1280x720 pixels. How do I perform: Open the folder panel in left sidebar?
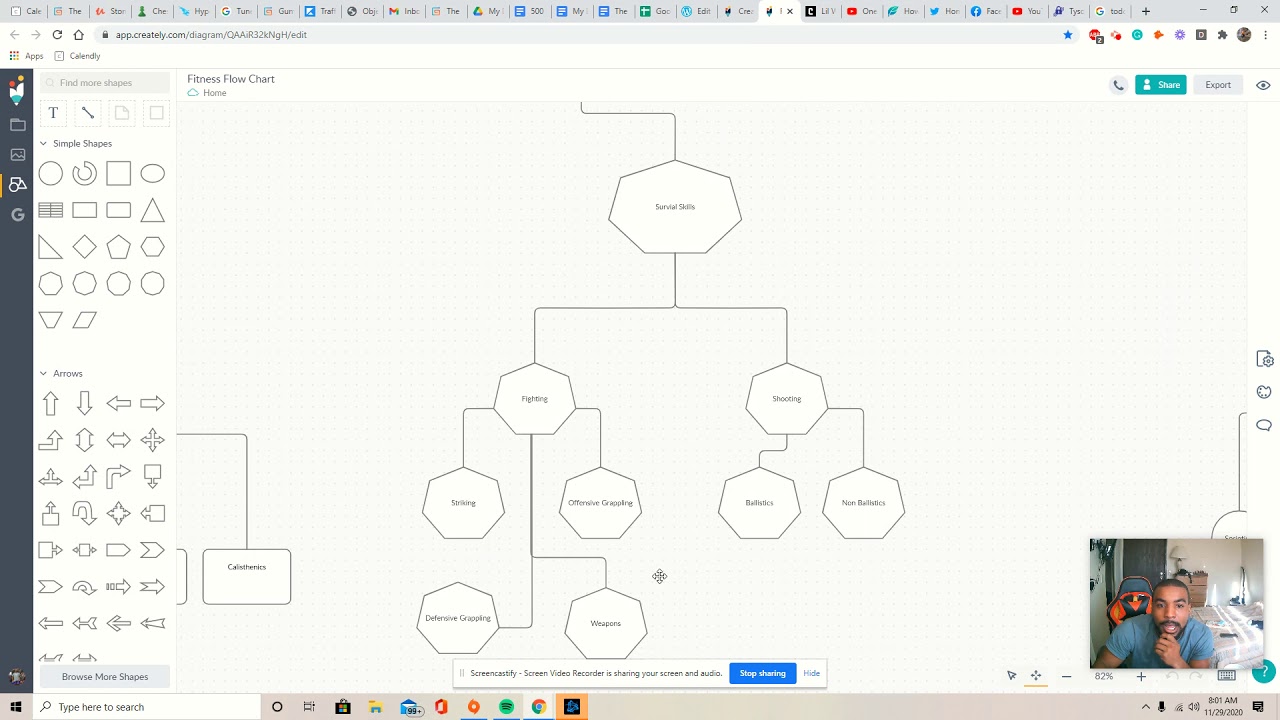pyautogui.click(x=17, y=125)
